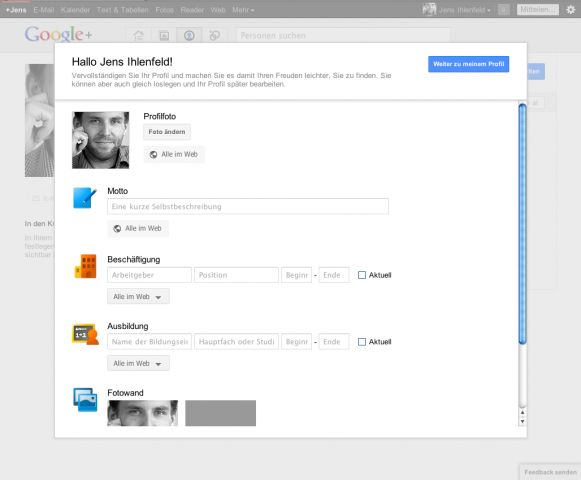
Task: Check Aktuell for Beschäftigung
Action: (x=362, y=275)
